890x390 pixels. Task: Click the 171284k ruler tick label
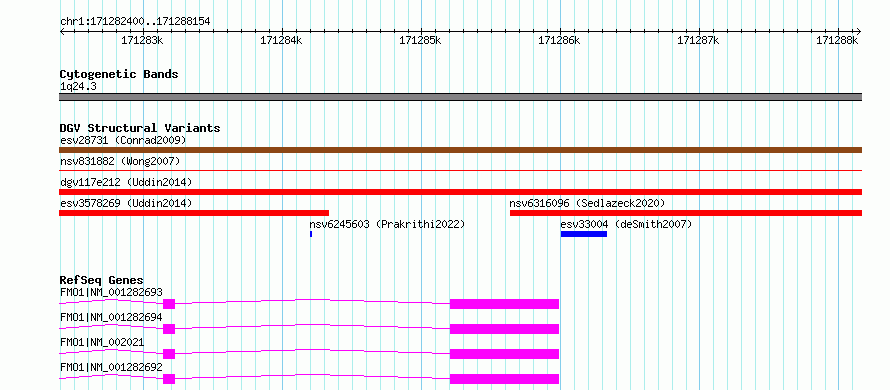(282, 40)
